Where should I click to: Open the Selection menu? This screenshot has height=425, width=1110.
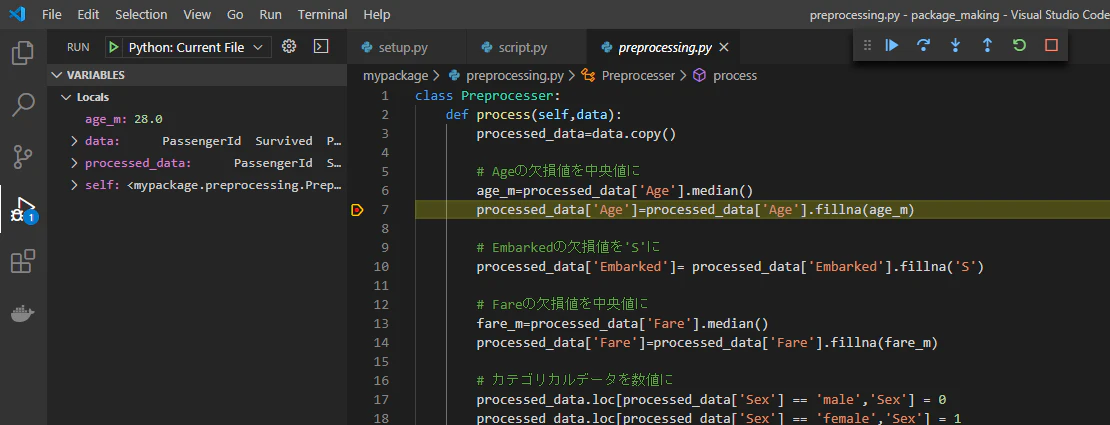pyautogui.click(x=141, y=14)
